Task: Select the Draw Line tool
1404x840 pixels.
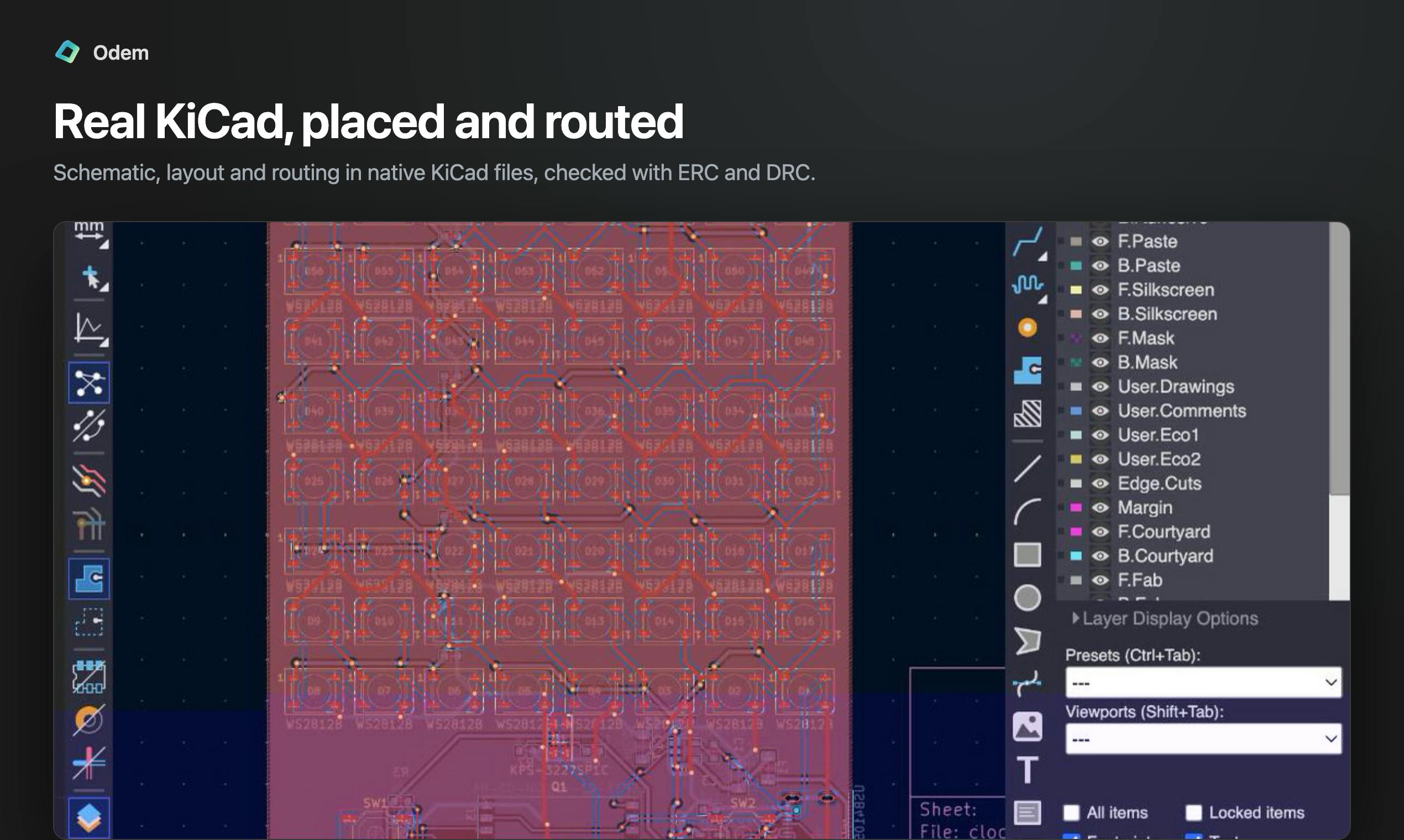Action: [x=1028, y=468]
